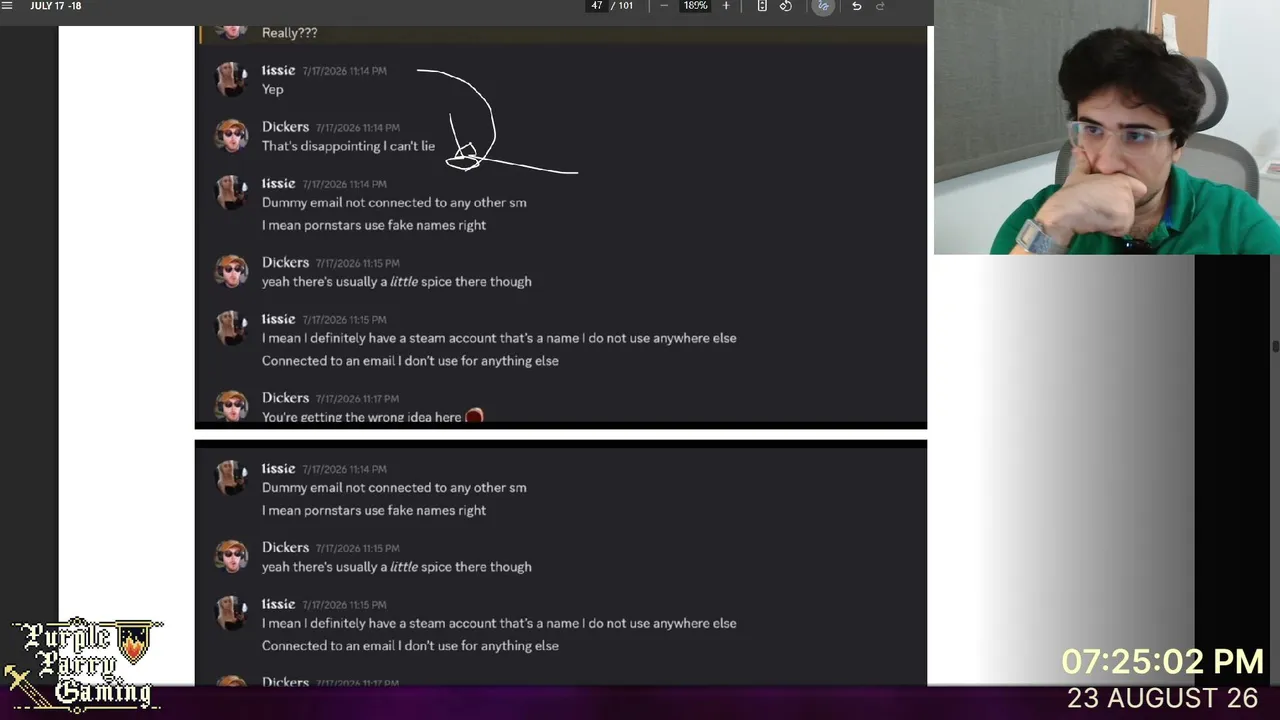Click the 07:25:02 PM clock overlay
The height and width of the screenshot is (720, 1280).
[1162, 661]
